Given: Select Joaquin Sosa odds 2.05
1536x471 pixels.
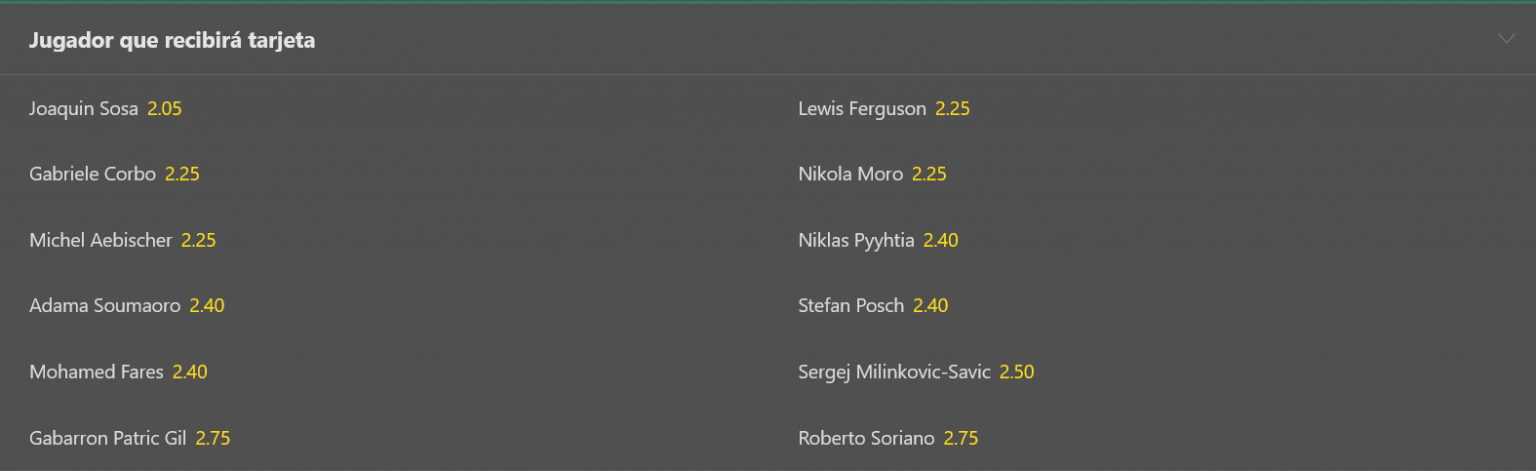Looking at the screenshot, I should pyautogui.click(x=164, y=109).
